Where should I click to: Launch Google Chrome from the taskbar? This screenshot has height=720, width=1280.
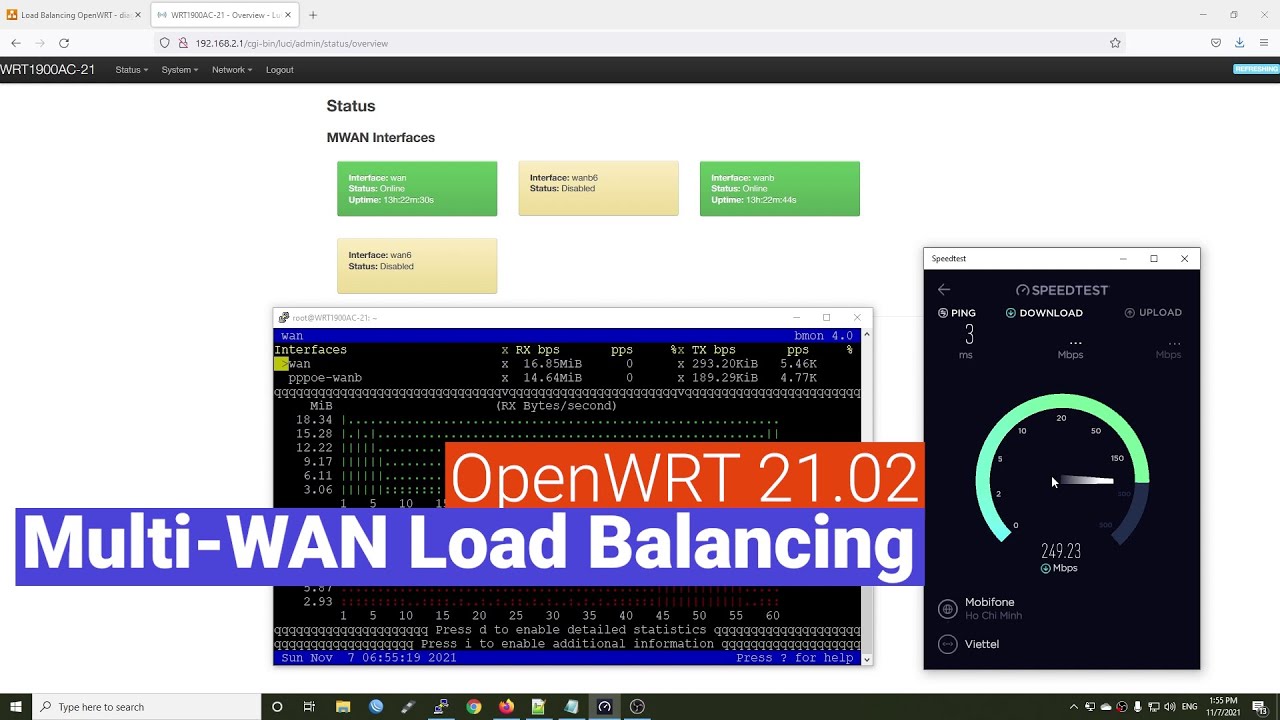point(474,707)
